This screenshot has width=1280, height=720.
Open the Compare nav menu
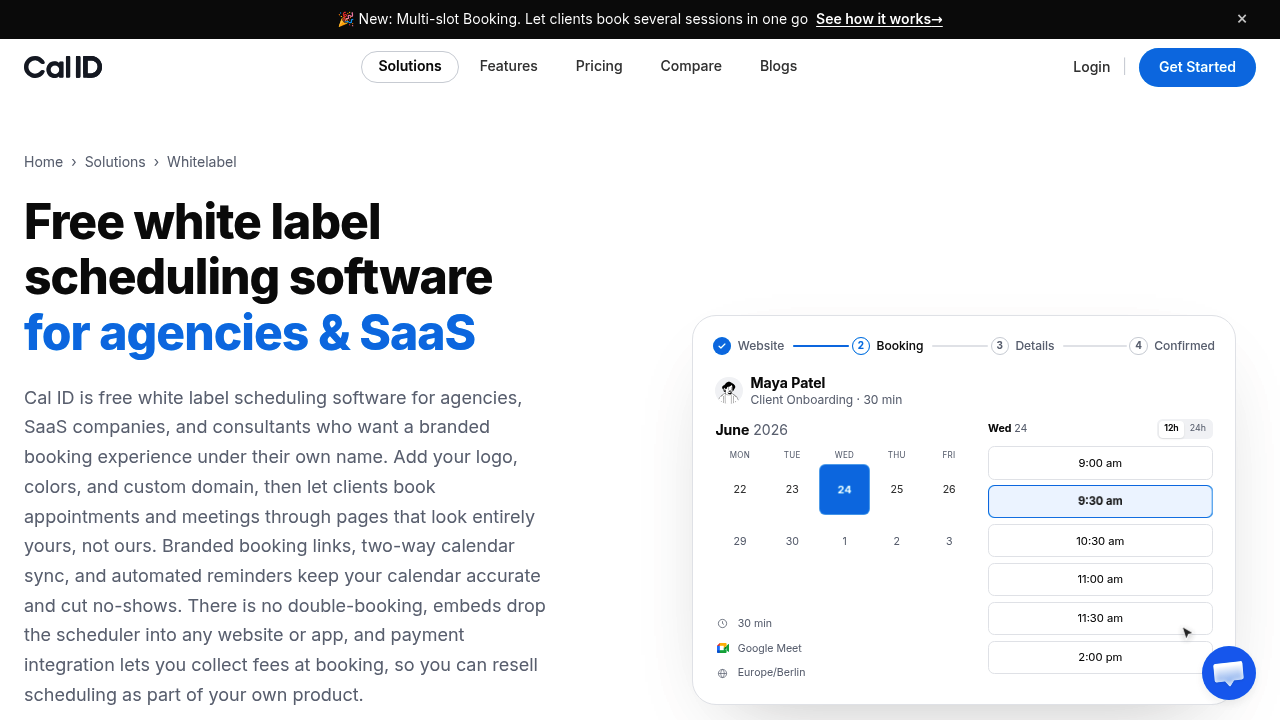pyautogui.click(x=691, y=67)
